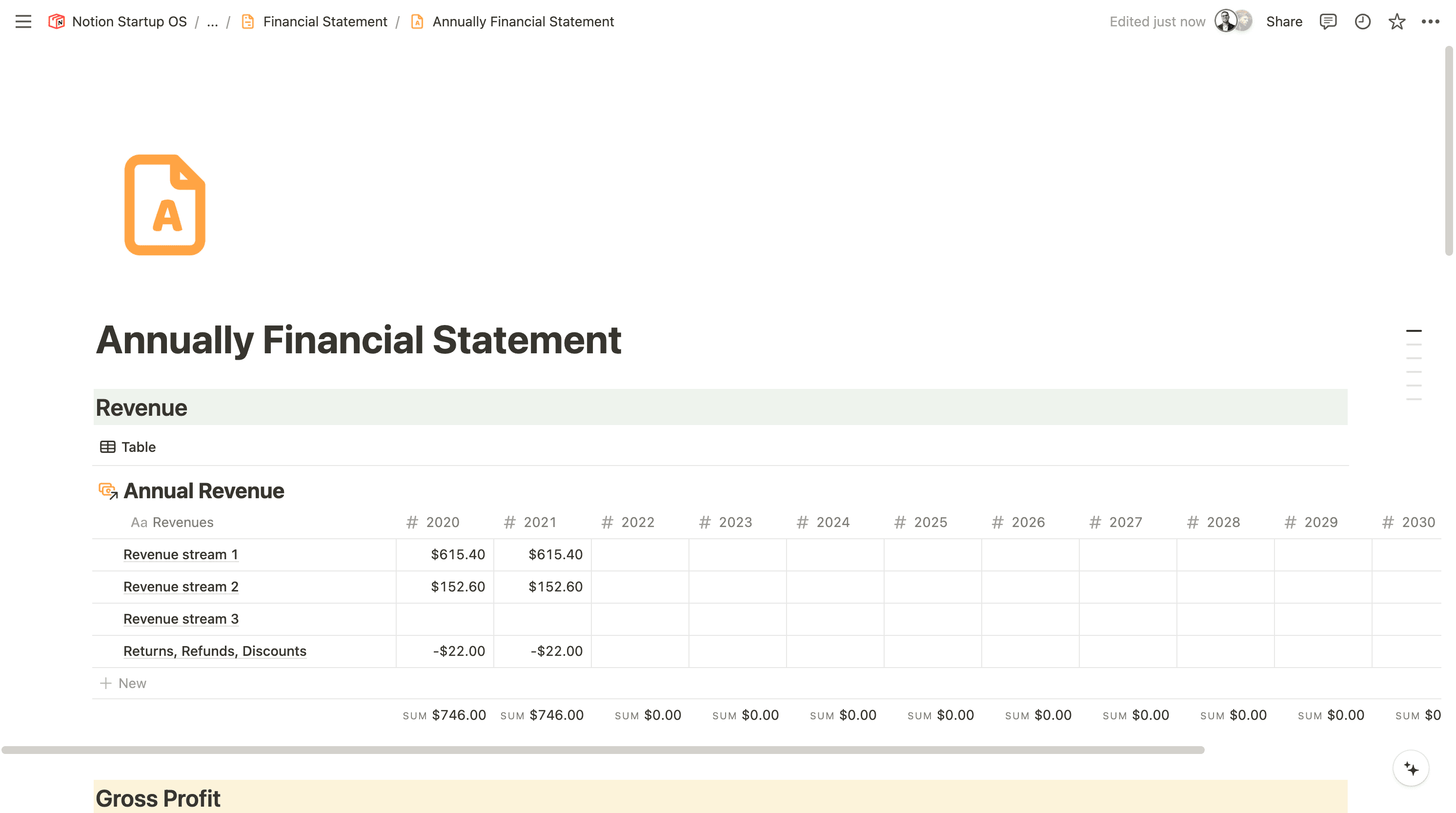The height and width of the screenshot is (813, 1456).
Task: Open comments with the speech bubble icon
Action: click(1328, 21)
